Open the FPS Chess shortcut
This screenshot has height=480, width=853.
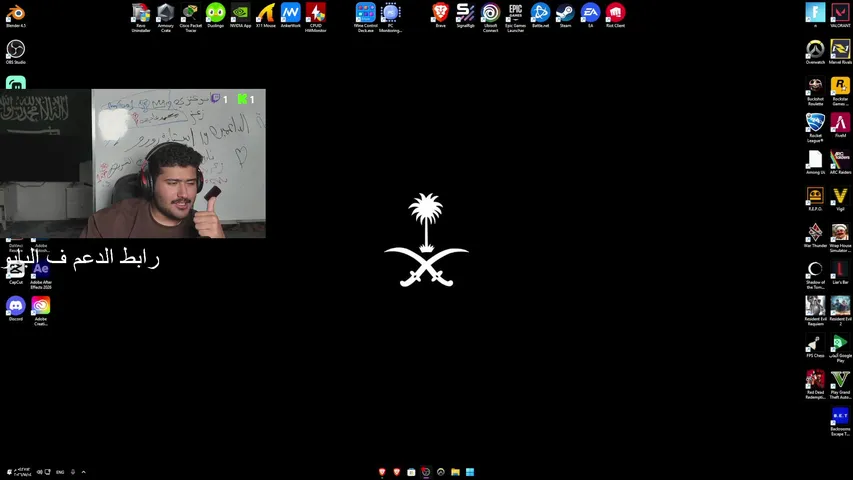pyautogui.click(x=815, y=346)
